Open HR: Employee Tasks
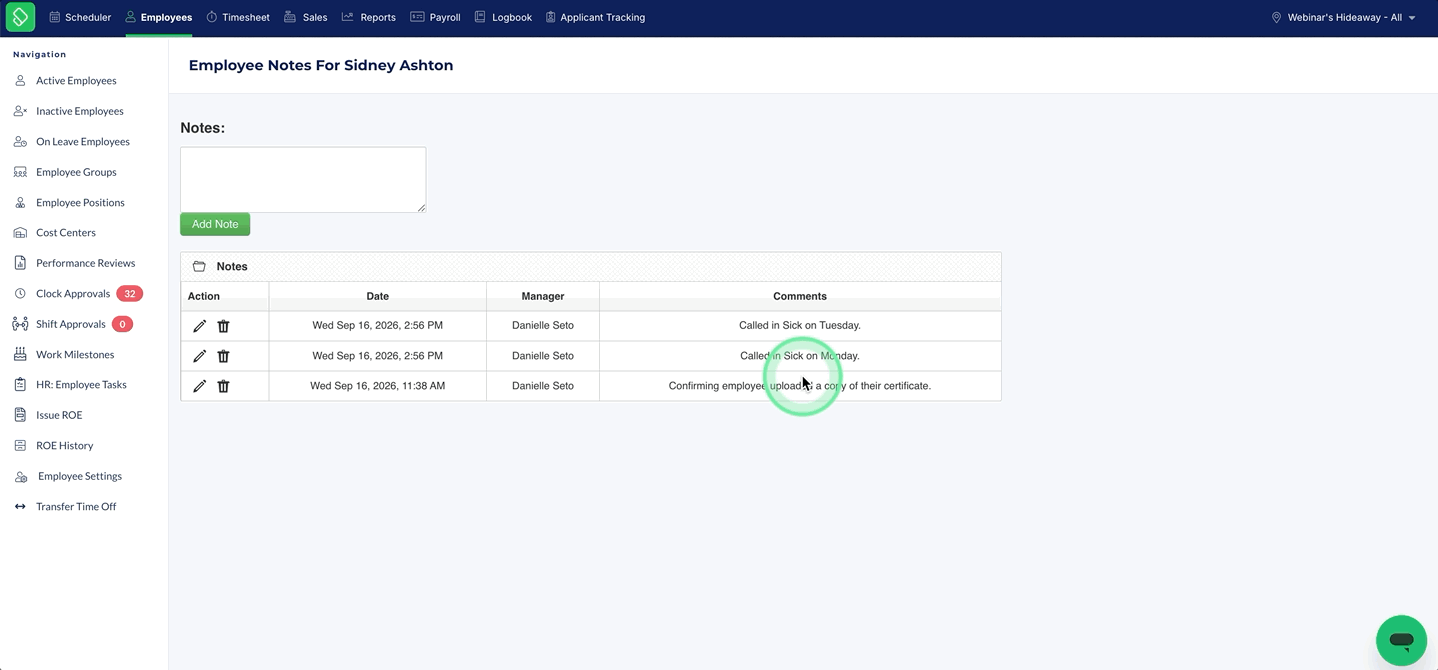The height and width of the screenshot is (670, 1438). (x=81, y=384)
